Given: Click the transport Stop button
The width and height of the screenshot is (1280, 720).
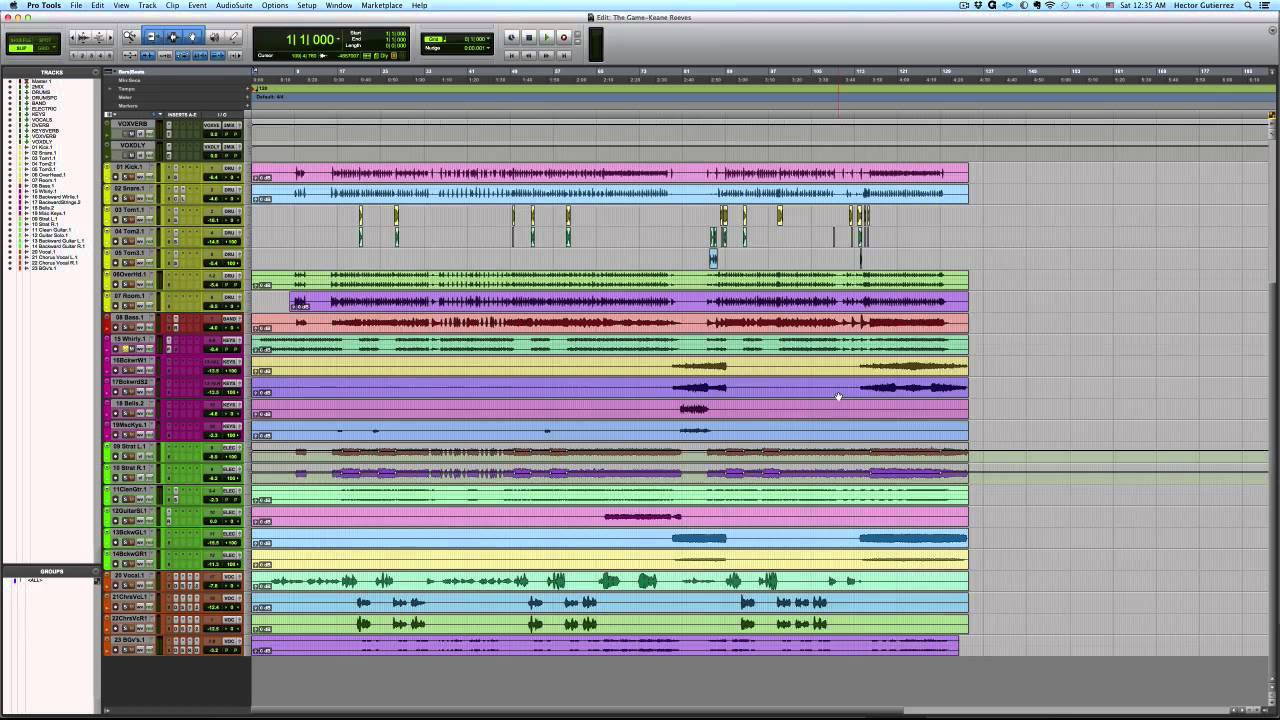Looking at the screenshot, I should pyautogui.click(x=529, y=37).
